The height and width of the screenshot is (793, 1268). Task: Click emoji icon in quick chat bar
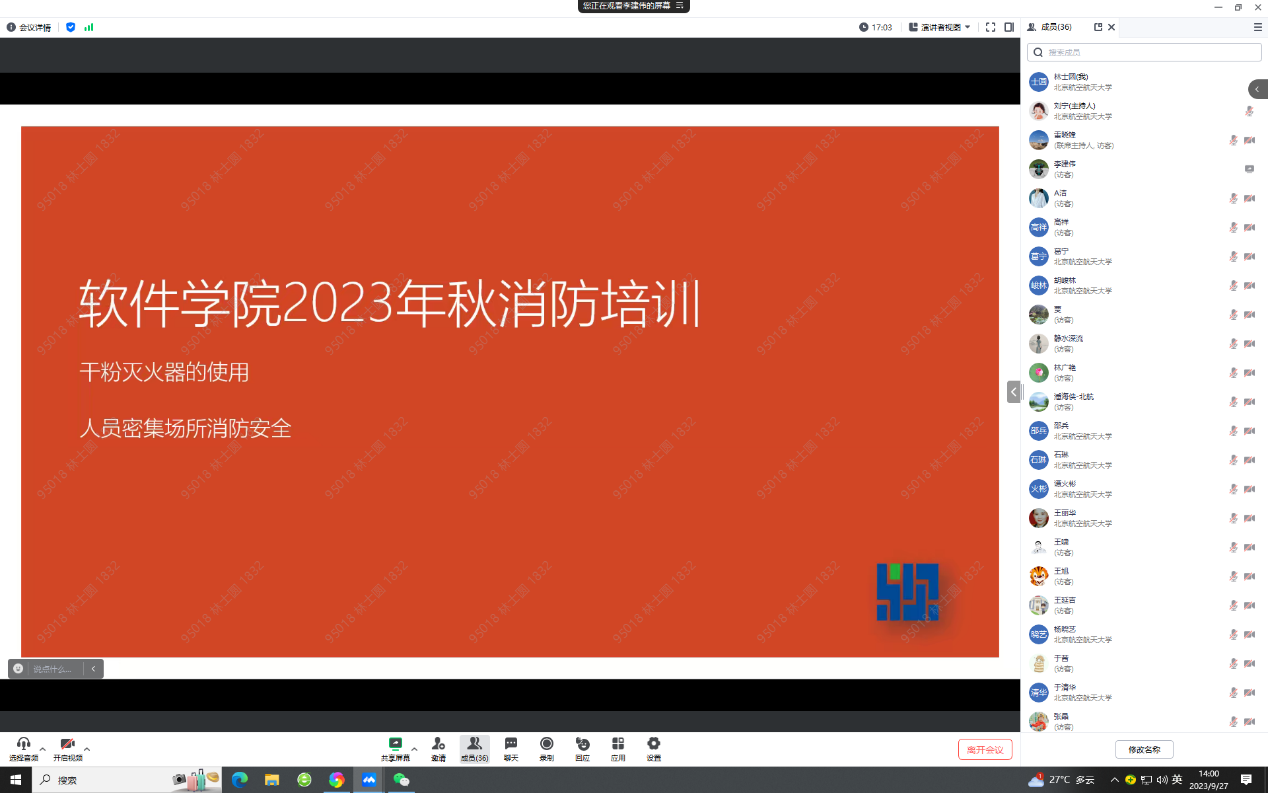18,669
